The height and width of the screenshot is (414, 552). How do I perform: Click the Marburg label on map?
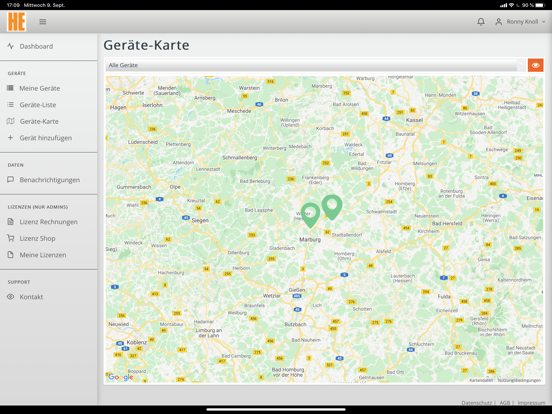[x=310, y=239]
